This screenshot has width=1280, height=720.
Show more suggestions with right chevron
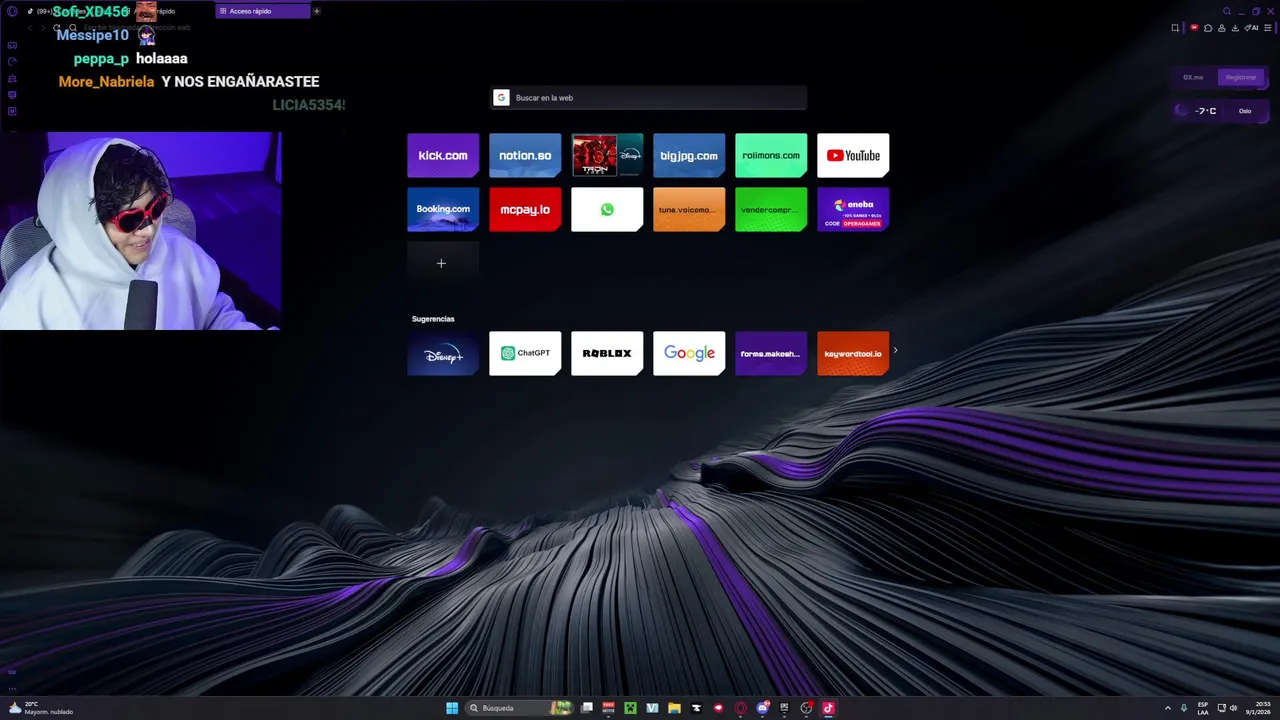click(895, 350)
